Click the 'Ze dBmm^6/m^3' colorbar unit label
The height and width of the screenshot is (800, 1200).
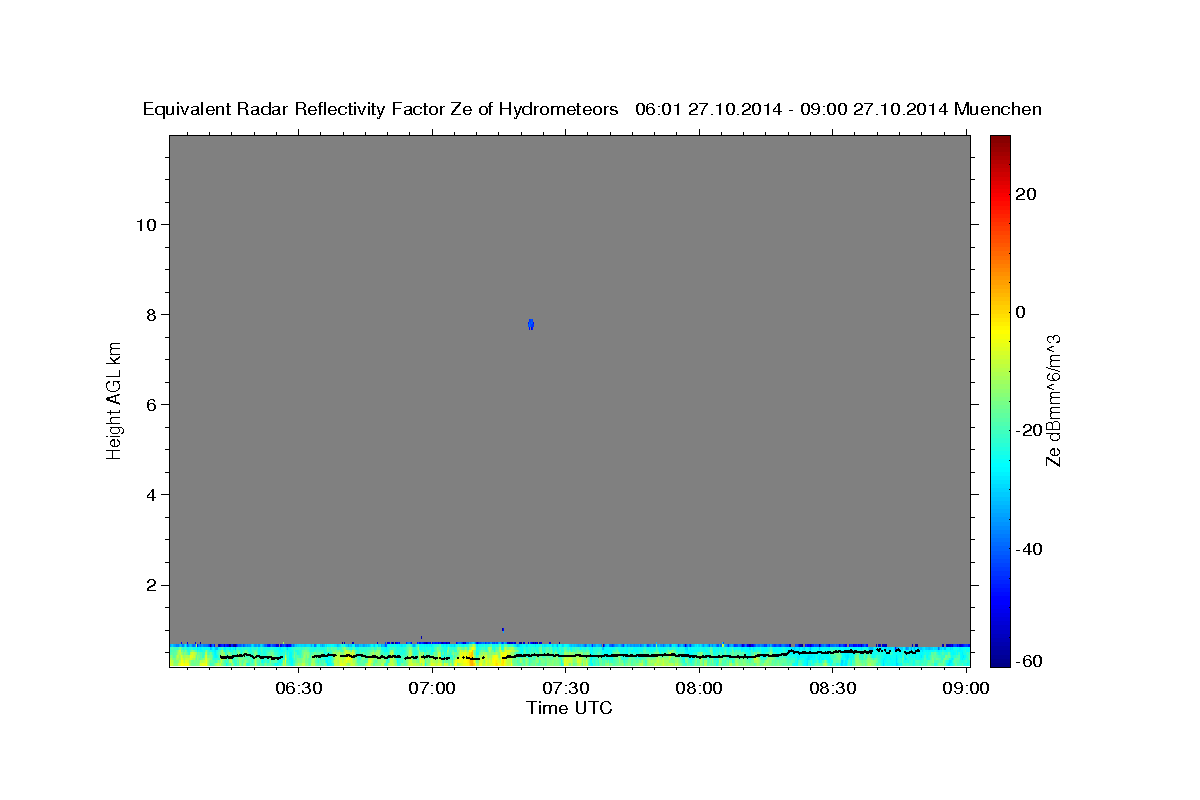coord(1053,401)
